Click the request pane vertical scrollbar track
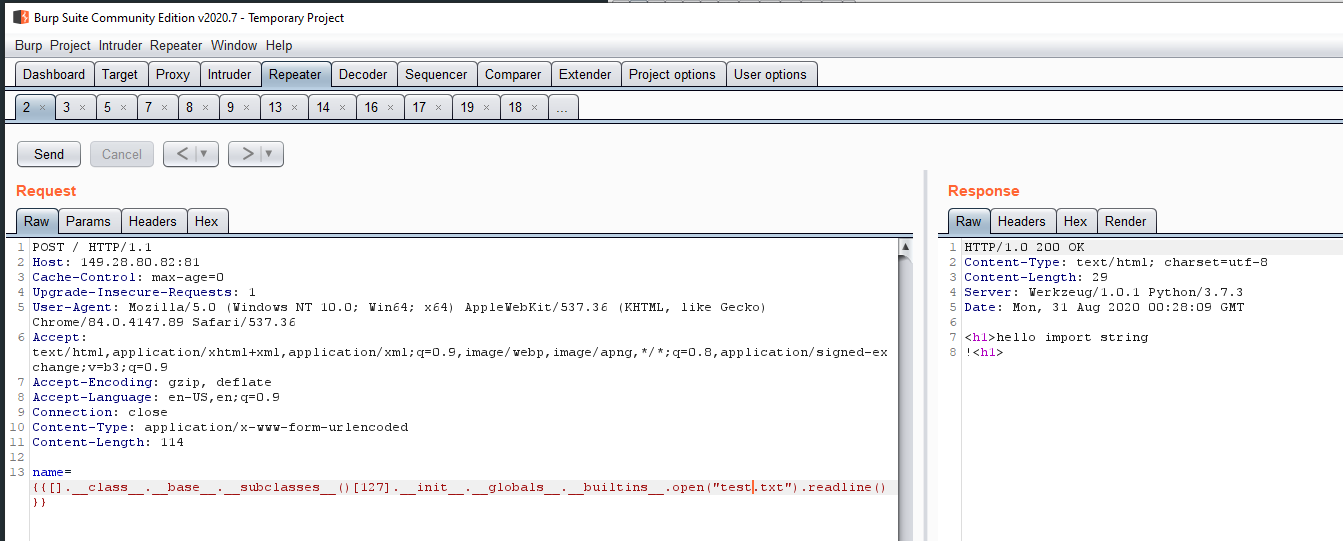The height and width of the screenshot is (541, 1343). [x=905, y=400]
